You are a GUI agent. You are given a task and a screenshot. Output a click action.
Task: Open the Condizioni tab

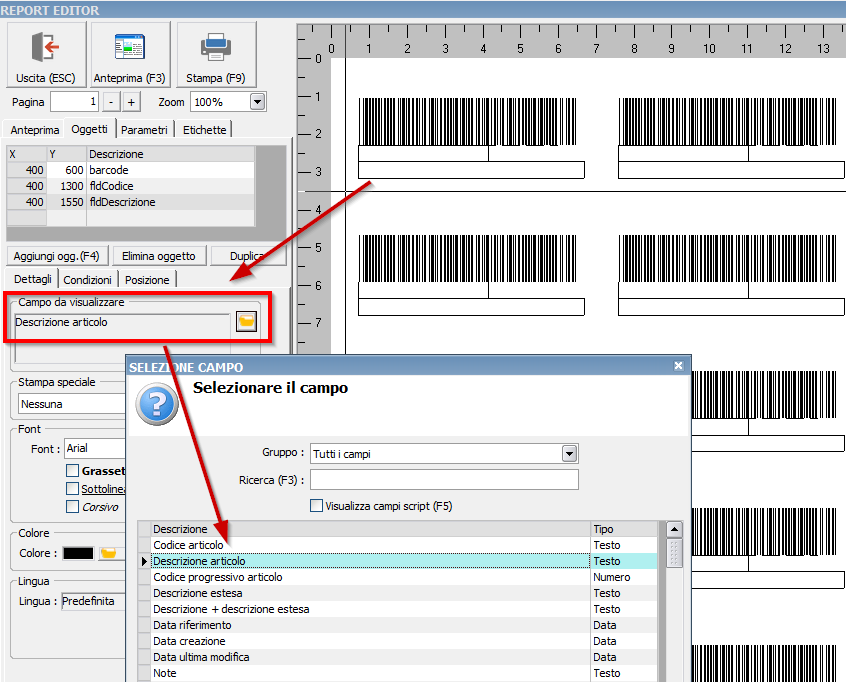87,280
